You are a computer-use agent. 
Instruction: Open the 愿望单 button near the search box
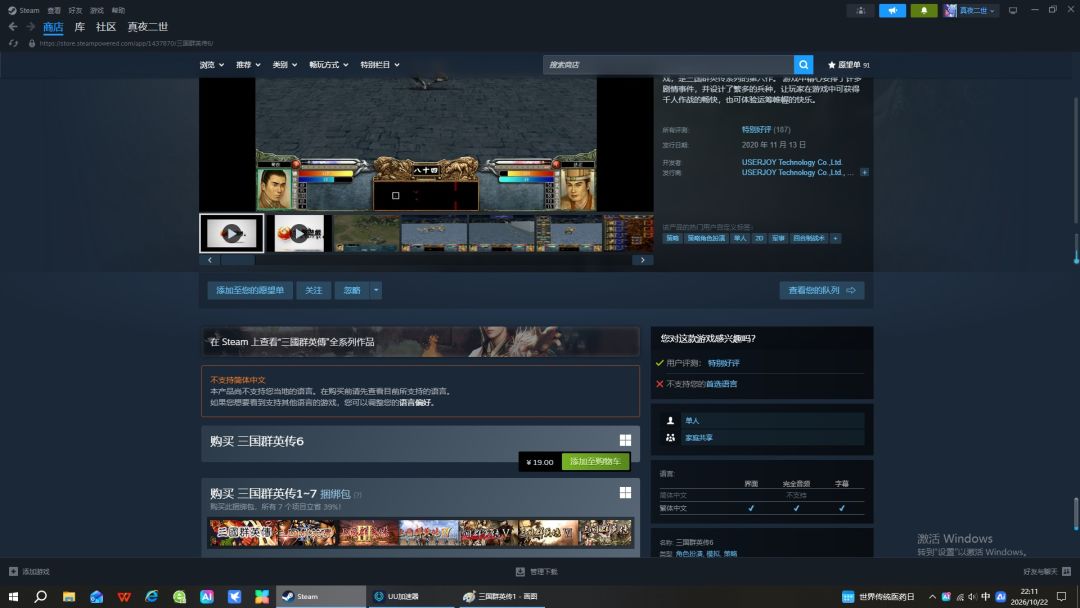pos(848,65)
